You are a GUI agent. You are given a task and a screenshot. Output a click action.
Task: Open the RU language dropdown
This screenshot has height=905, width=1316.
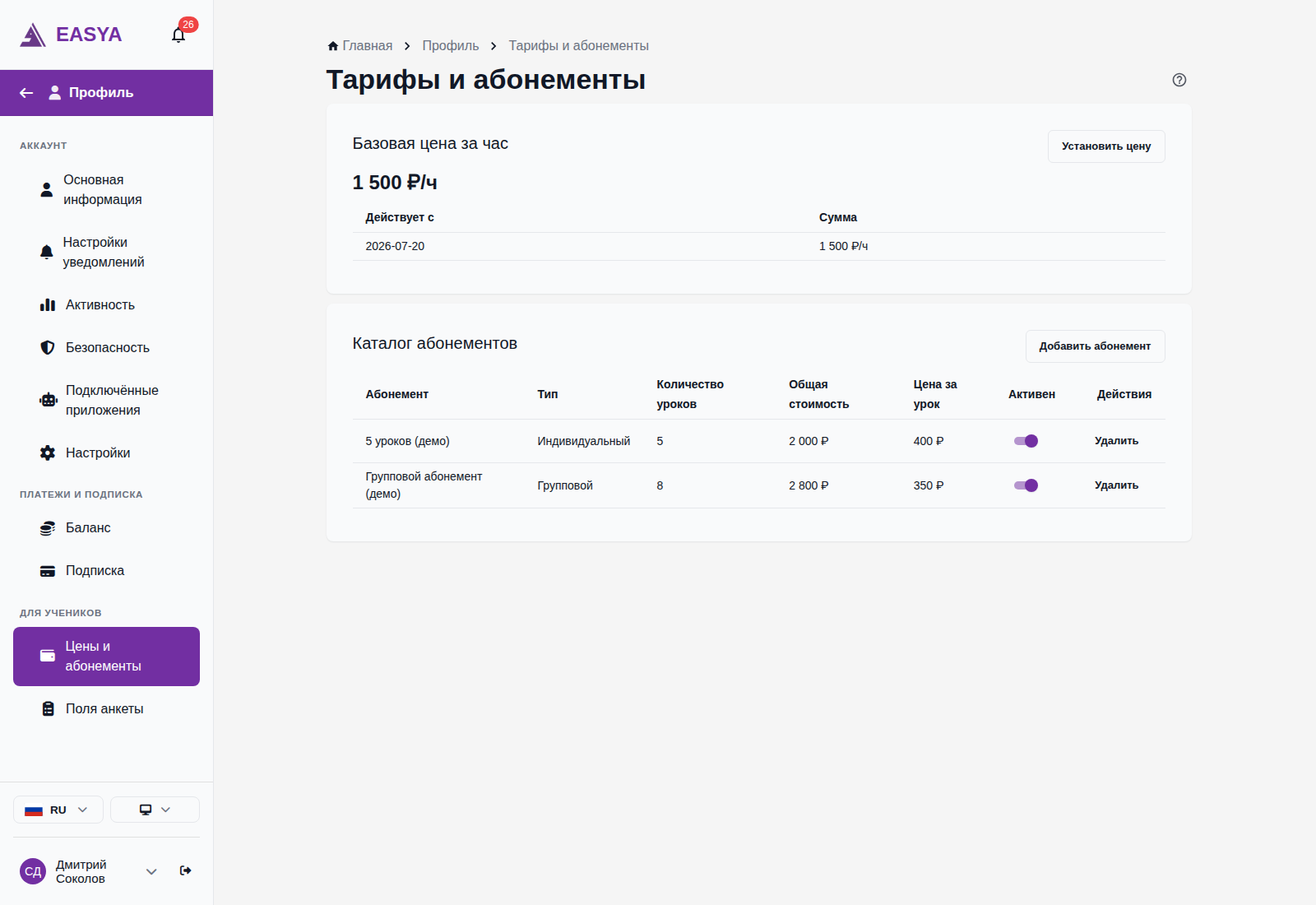coord(58,810)
